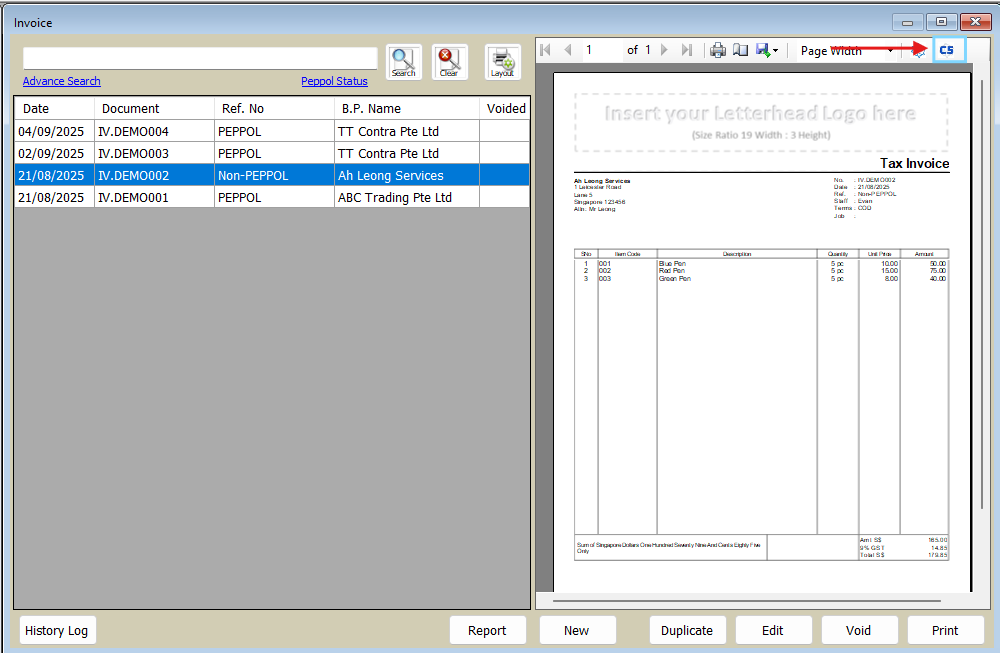This screenshot has width=1000, height=653.
Task: Open the Peppol Status link
Action: click(x=334, y=81)
